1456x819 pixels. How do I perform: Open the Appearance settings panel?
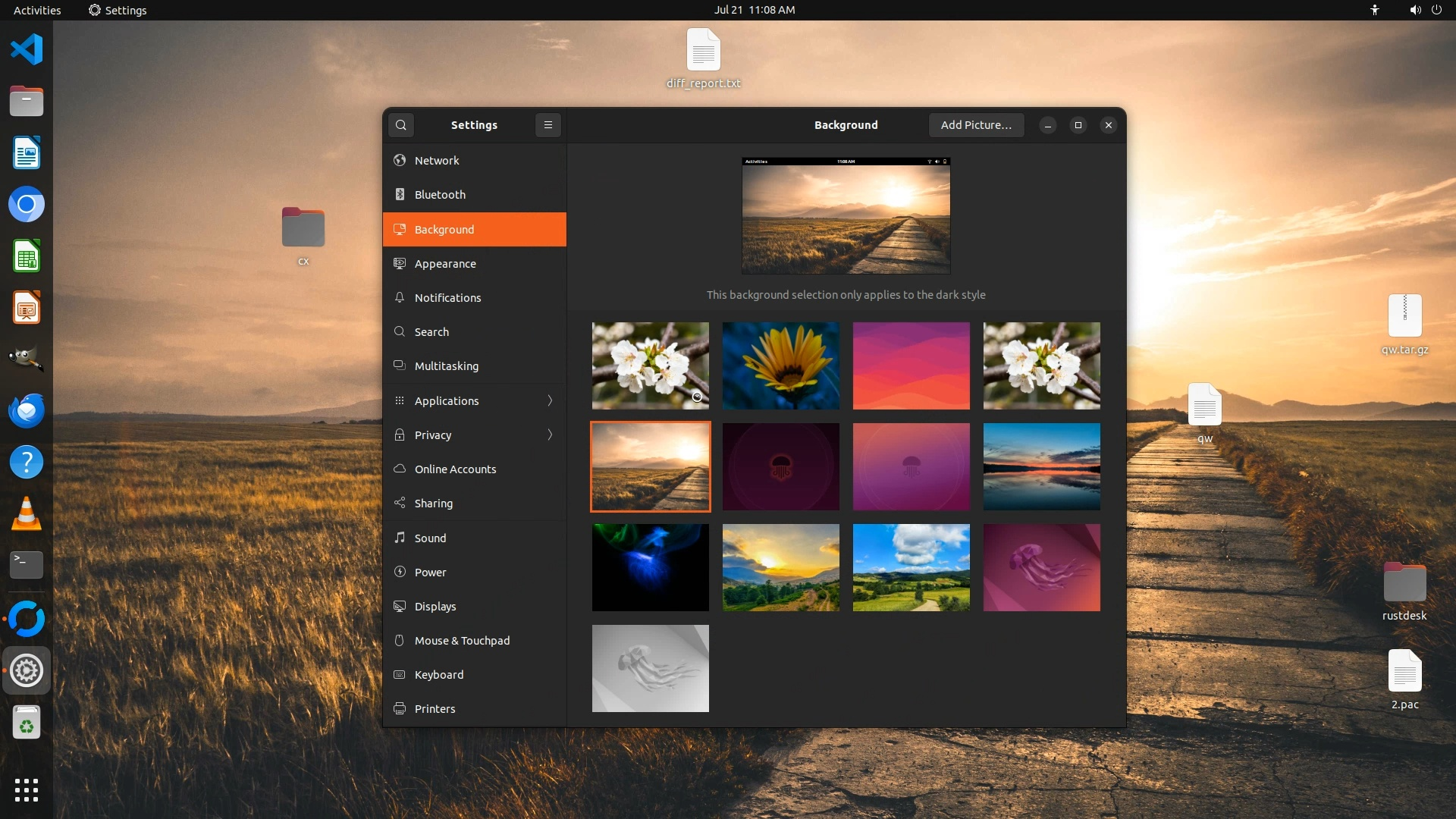tap(445, 264)
